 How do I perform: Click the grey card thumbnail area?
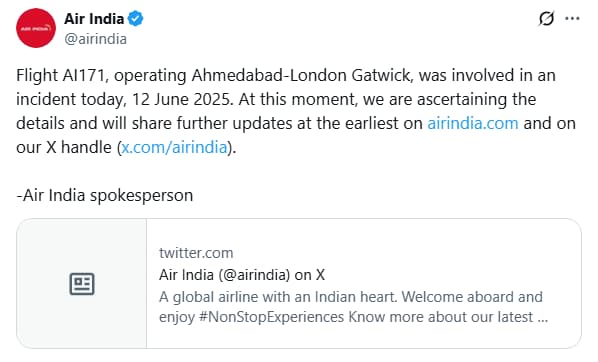pyautogui.click(x=82, y=283)
